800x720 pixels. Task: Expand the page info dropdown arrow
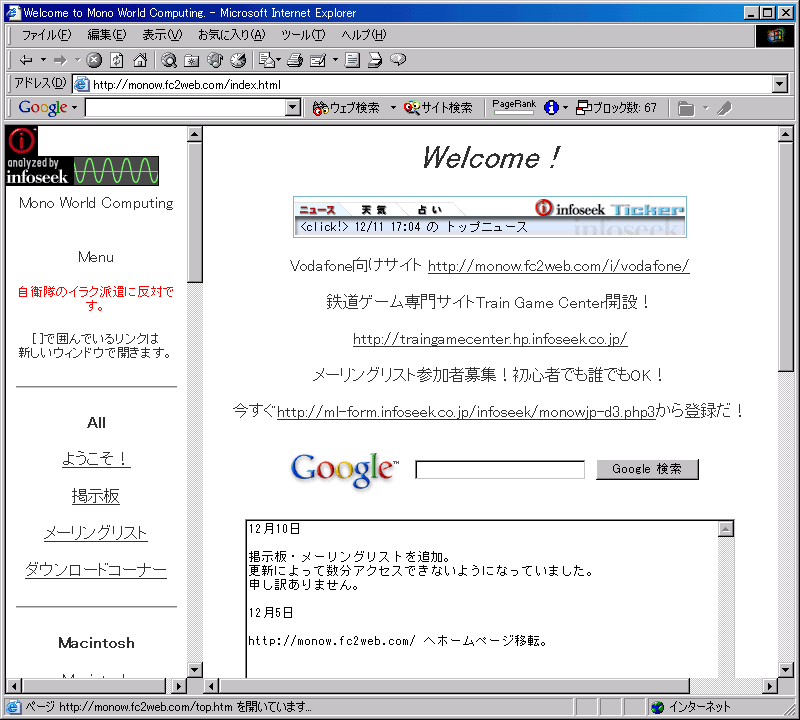click(565, 108)
